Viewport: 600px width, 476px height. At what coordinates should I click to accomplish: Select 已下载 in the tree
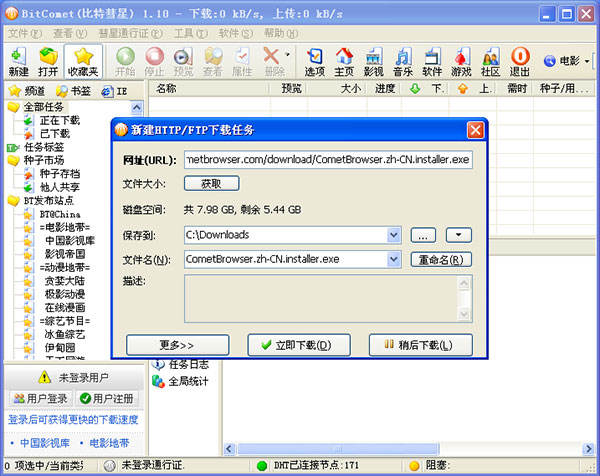click(x=55, y=134)
